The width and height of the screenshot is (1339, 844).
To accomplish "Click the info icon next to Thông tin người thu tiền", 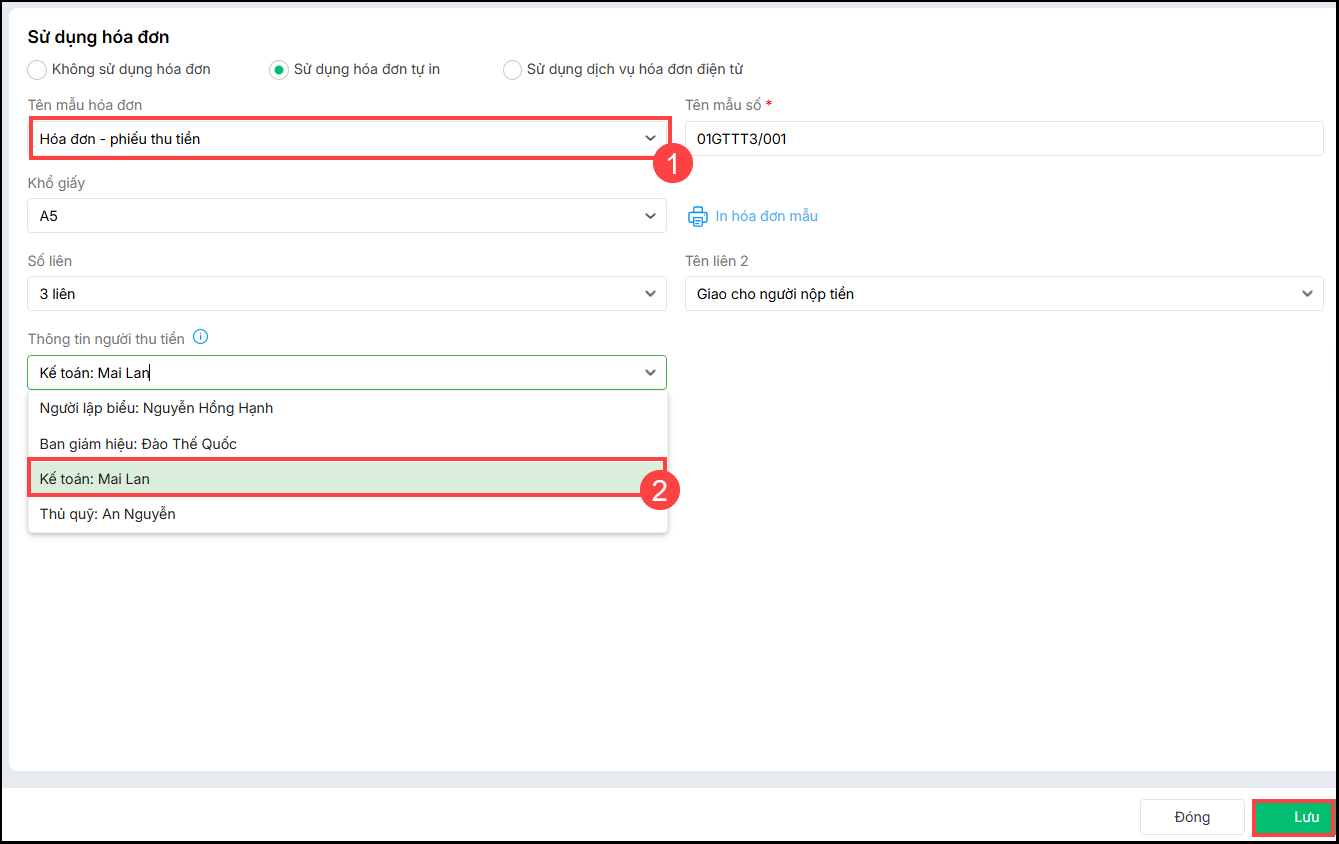I will 200,338.
